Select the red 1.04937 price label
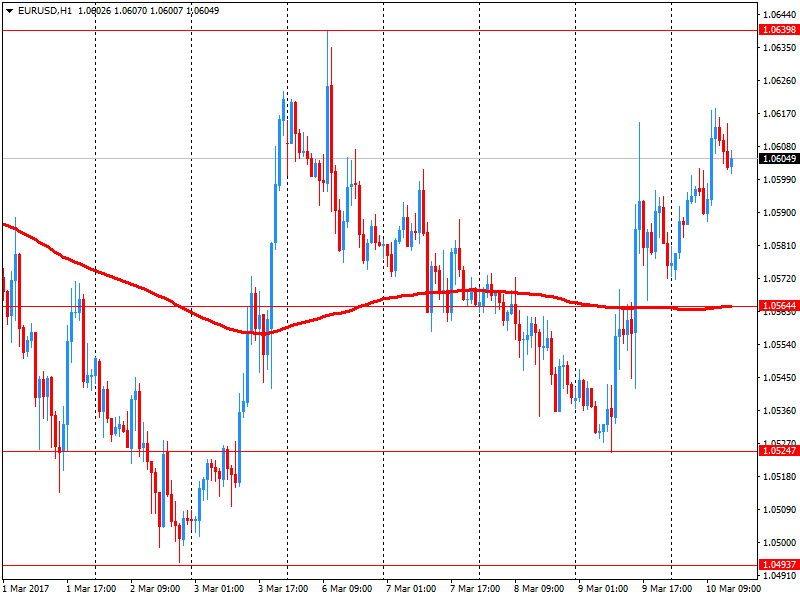 [778, 565]
